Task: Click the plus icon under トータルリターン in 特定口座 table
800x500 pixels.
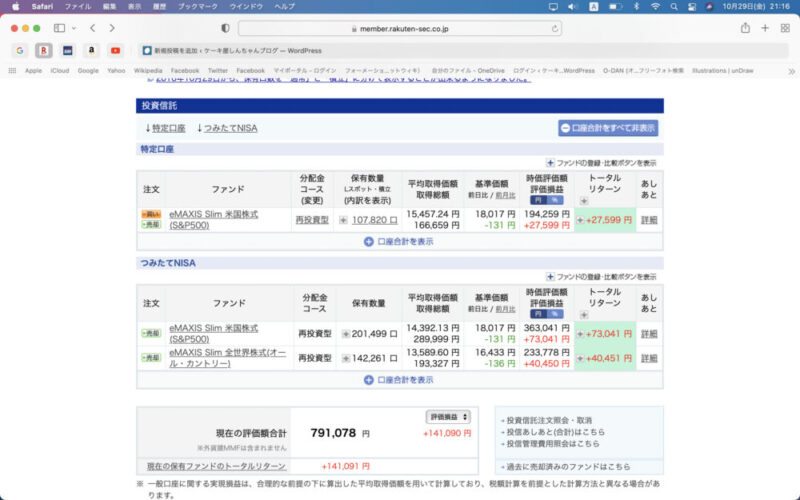Action: pos(584,201)
